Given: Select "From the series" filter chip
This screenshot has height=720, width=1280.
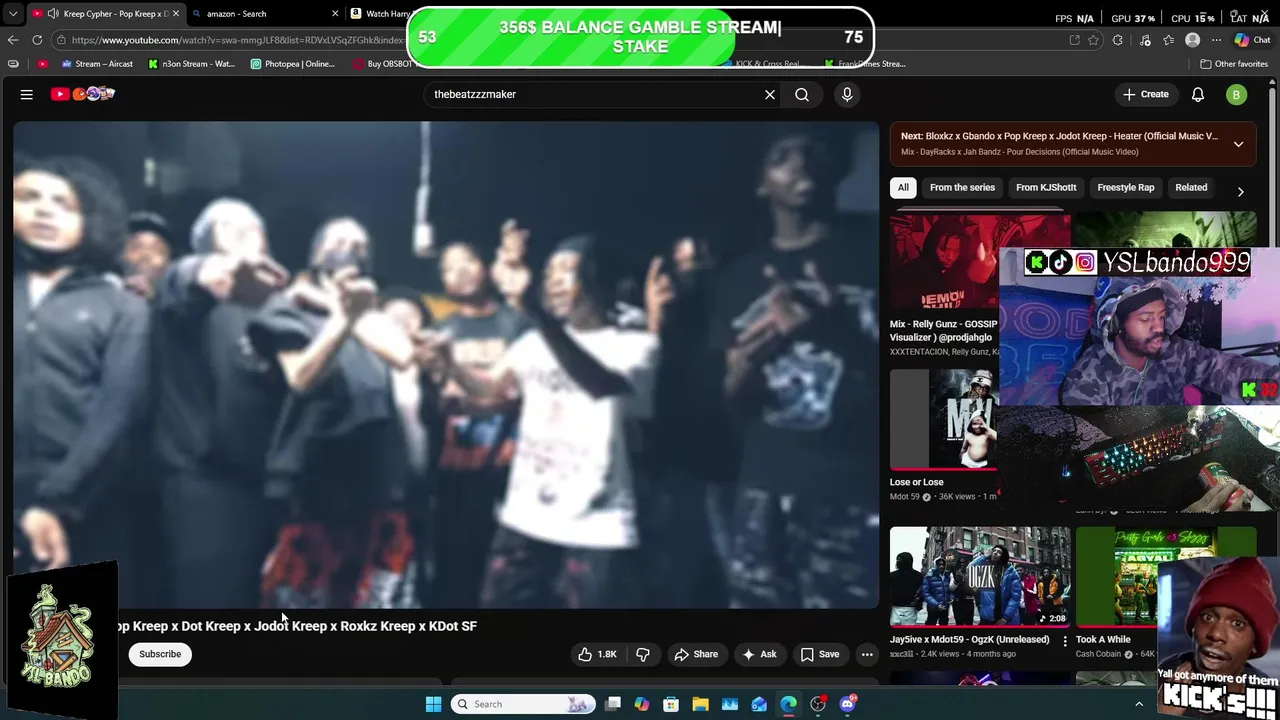Looking at the screenshot, I should (x=962, y=188).
